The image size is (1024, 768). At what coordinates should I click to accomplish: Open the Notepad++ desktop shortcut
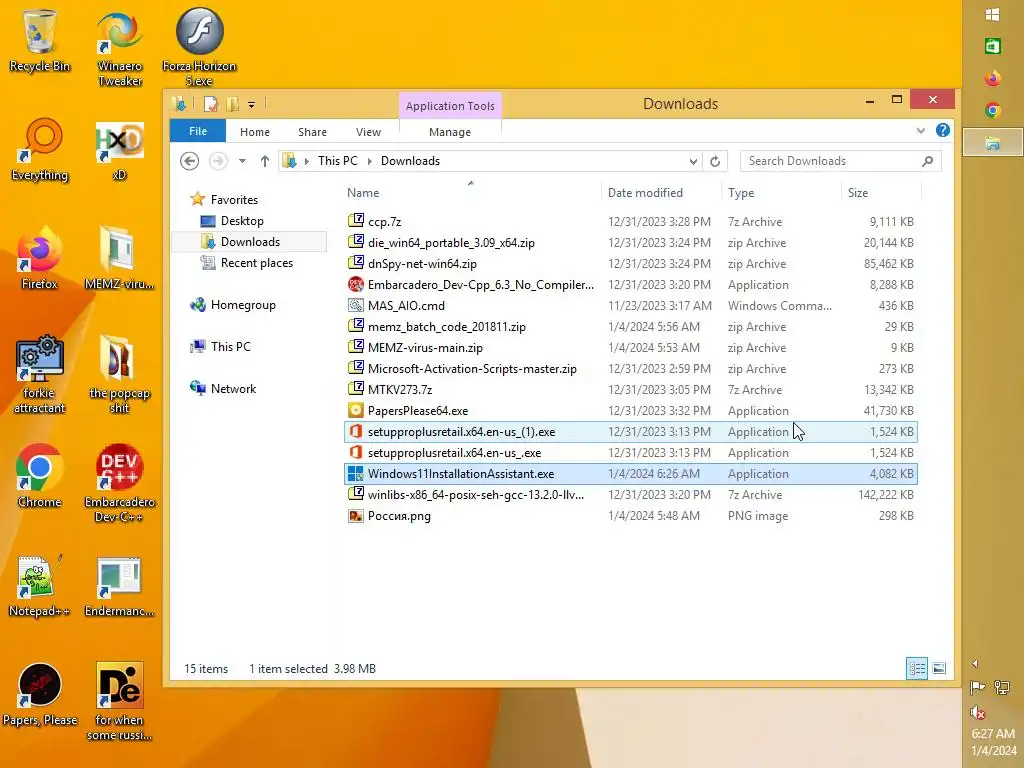coord(39,586)
